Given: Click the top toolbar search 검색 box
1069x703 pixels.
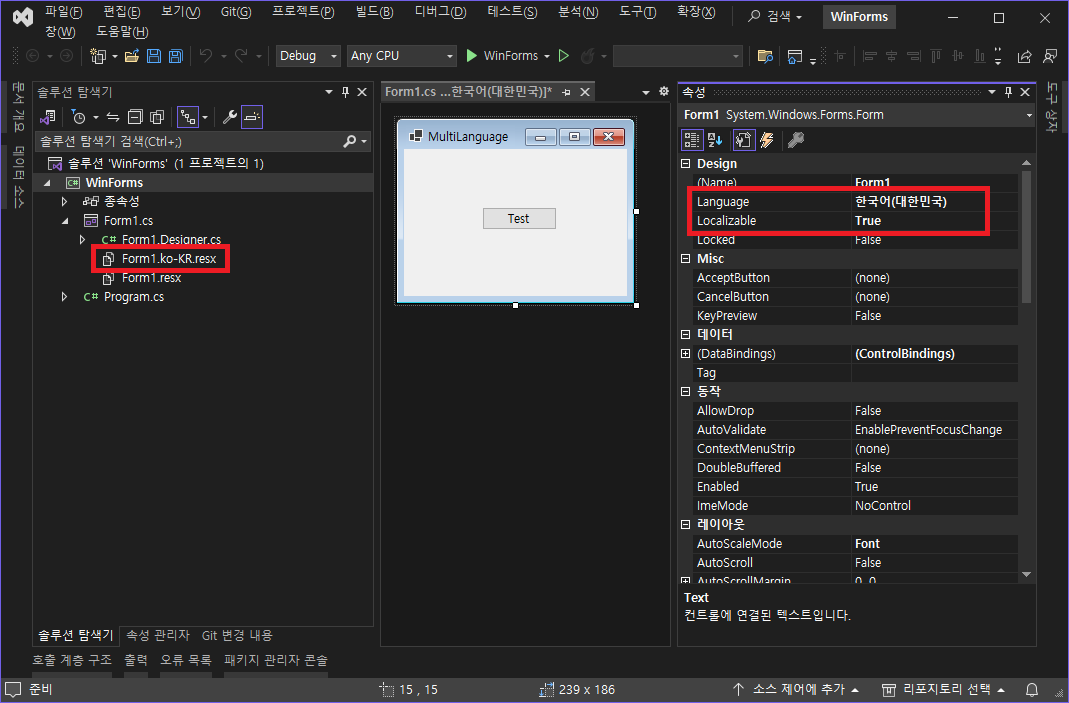Looking at the screenshot, I should click(776, 16).
